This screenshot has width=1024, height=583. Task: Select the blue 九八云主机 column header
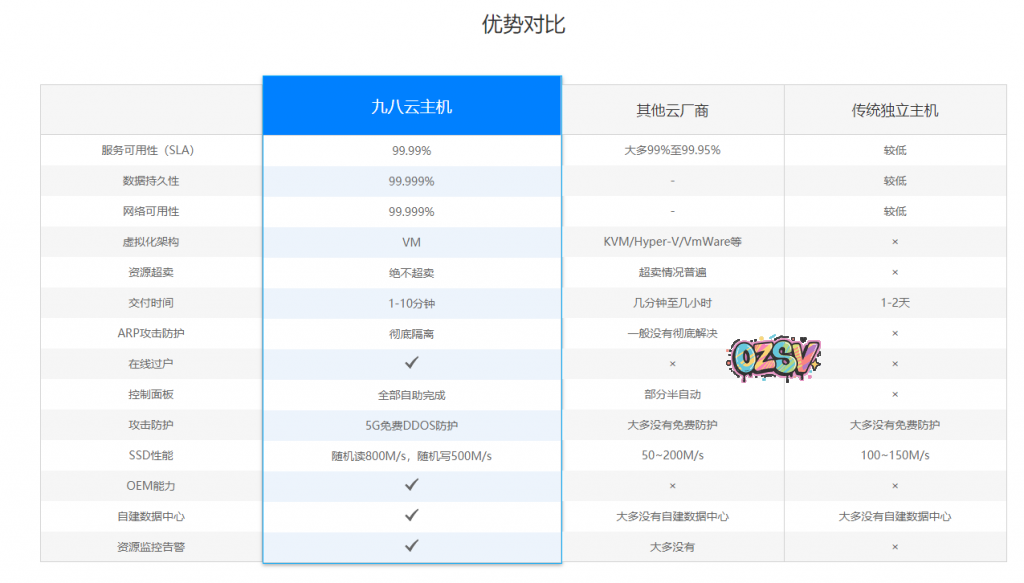(x=411, y=106)
